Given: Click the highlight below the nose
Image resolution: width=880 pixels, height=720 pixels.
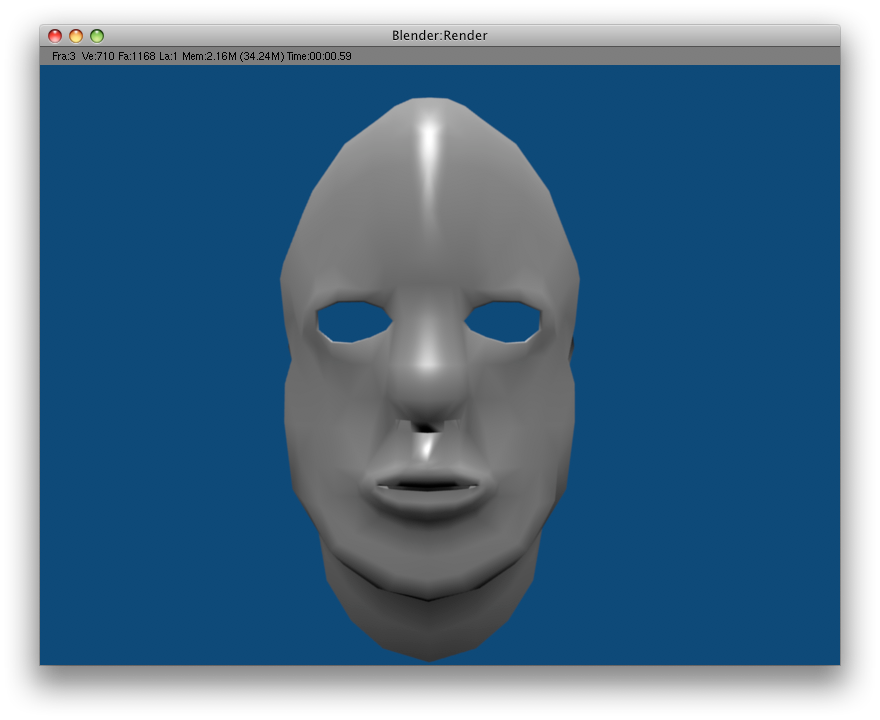Looking at the screenshot, I should pos(427,446).
